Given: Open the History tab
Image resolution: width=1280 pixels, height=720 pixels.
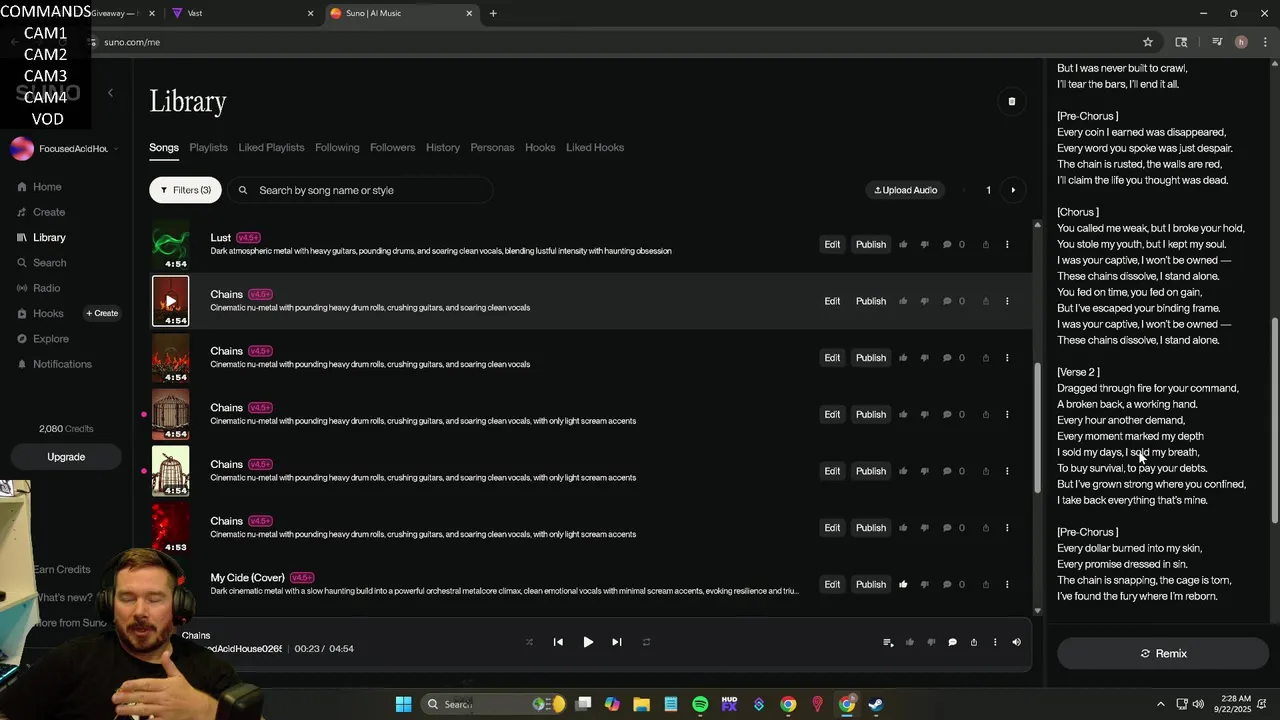Looking at the screenshot, I should tap(443, 147).
